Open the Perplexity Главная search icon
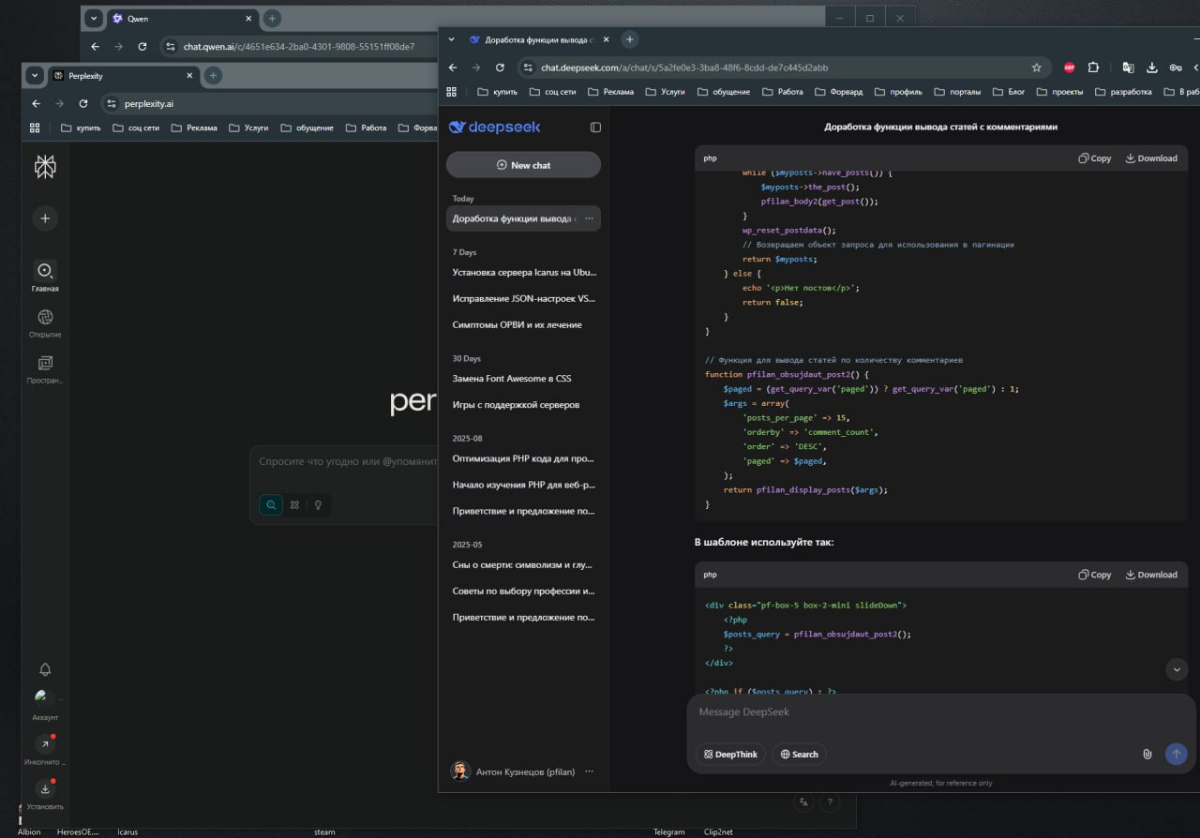The width and height of the screenshot is (1200, 838). tap(45, 270)
